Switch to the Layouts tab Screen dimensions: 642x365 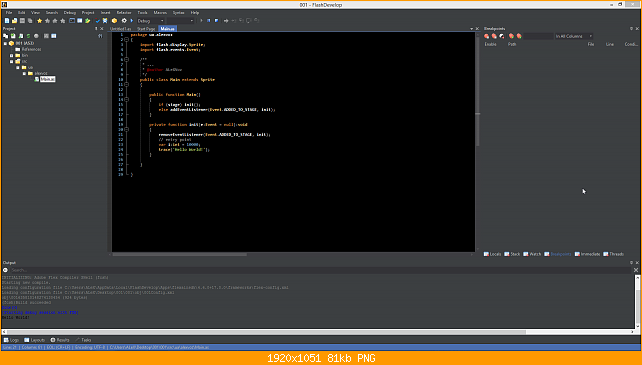click(35, 340)
